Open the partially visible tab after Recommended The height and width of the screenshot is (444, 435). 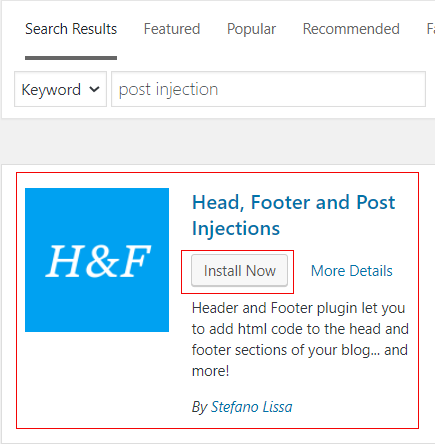[430, 29]
